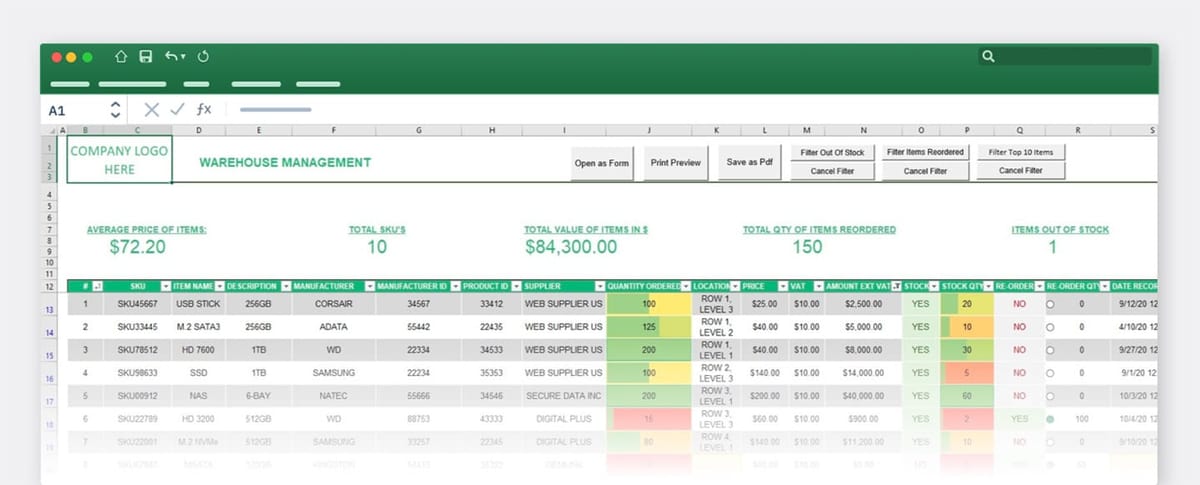1200x485 pixels.
Task: Click the Undo arrow icon
Action: coord(171,57)
